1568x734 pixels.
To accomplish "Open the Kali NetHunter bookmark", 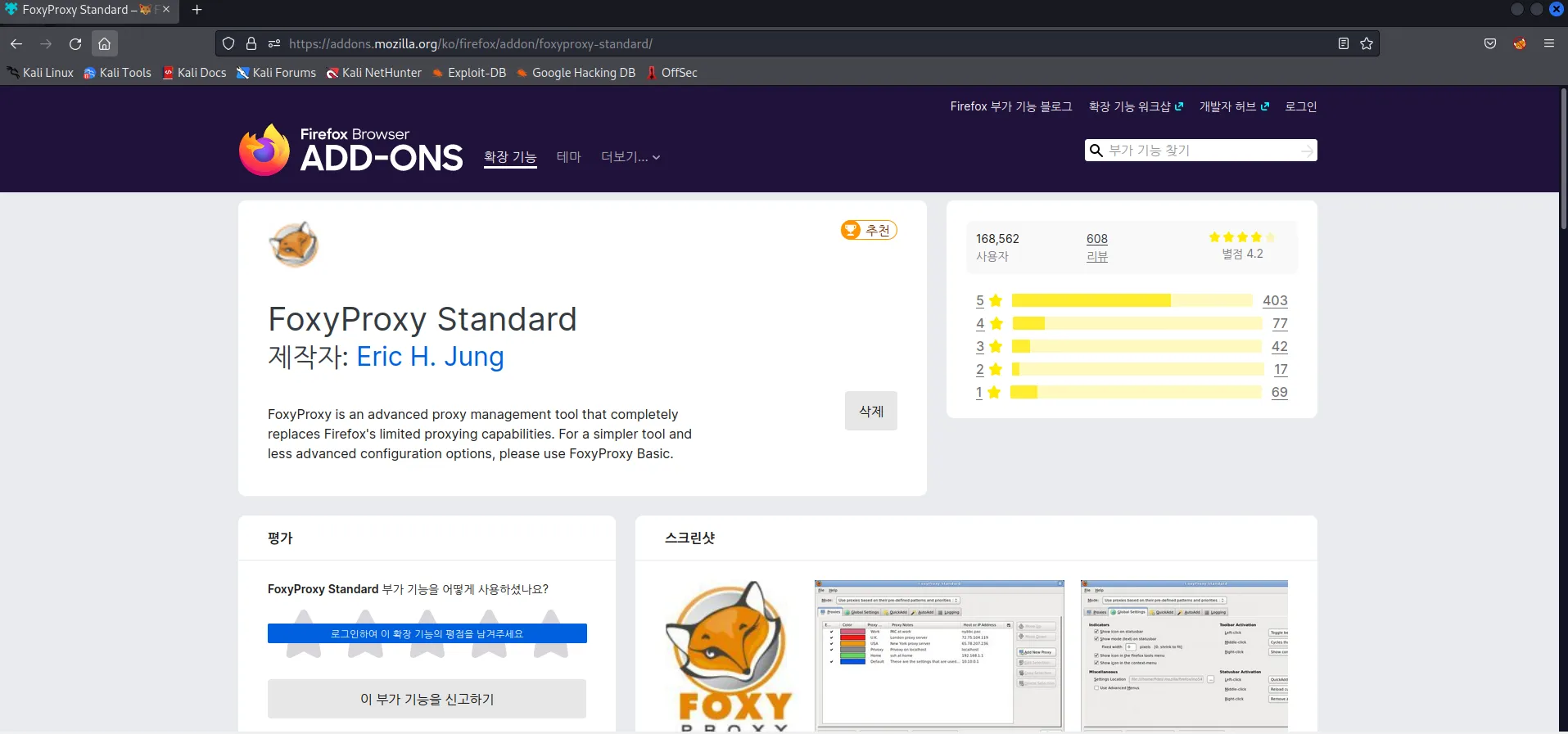I will [x=374, y=73].
